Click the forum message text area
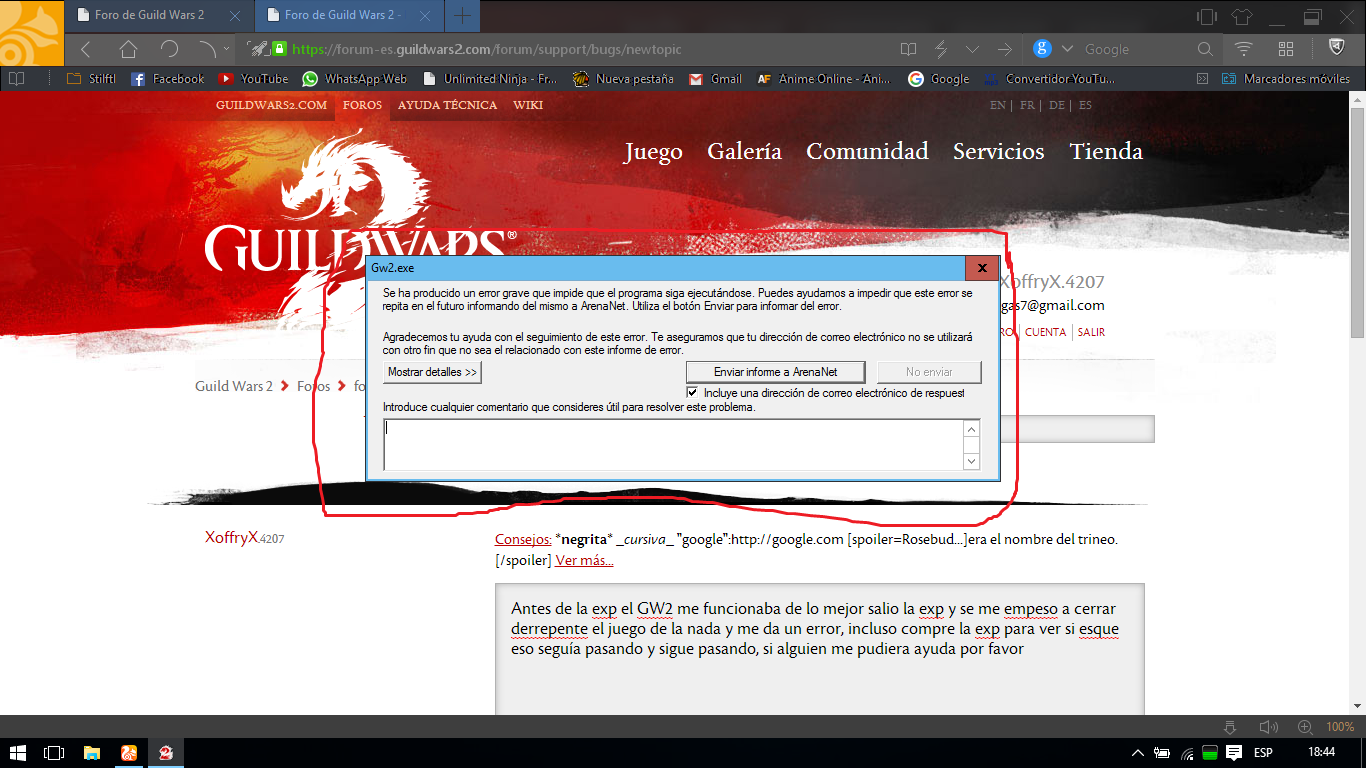 pyautogui.click(x=819, y=650)
